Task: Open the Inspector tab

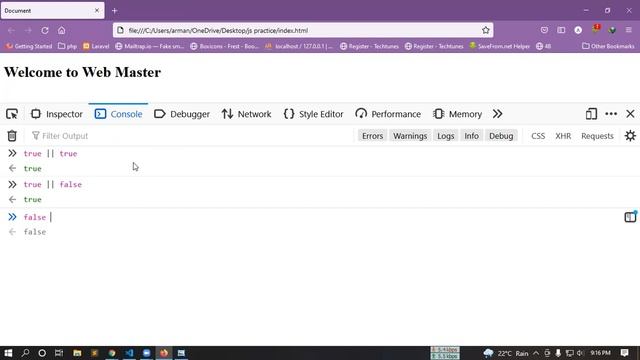Action: [57, 114]
